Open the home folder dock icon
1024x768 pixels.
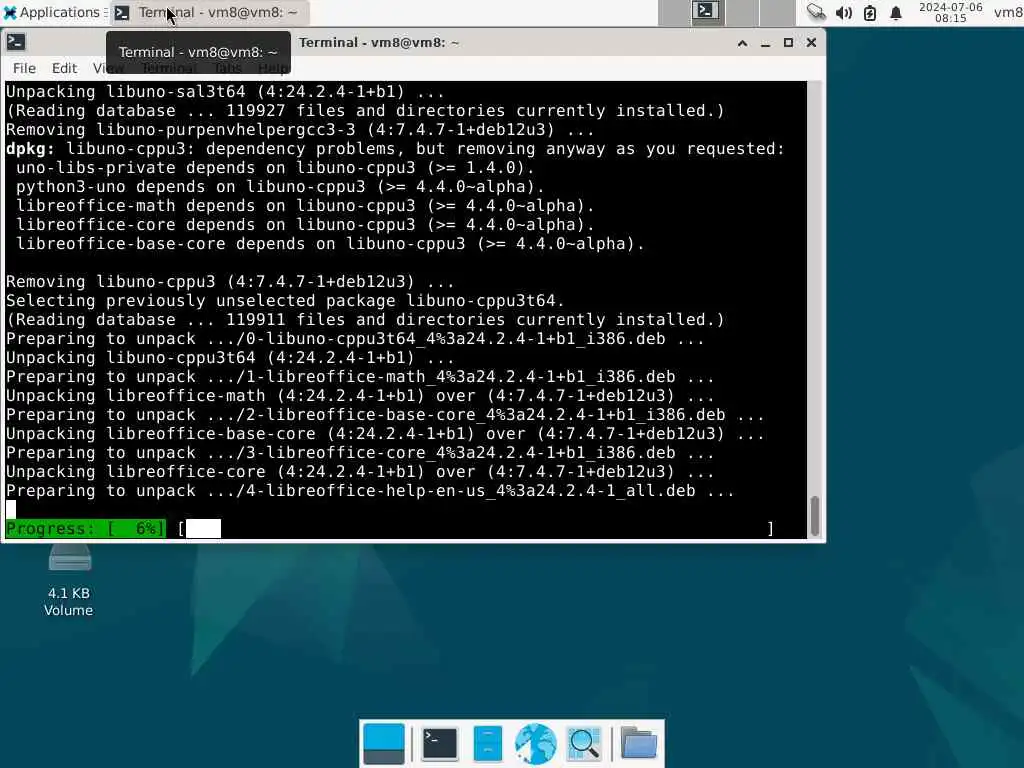coord(638,743)
